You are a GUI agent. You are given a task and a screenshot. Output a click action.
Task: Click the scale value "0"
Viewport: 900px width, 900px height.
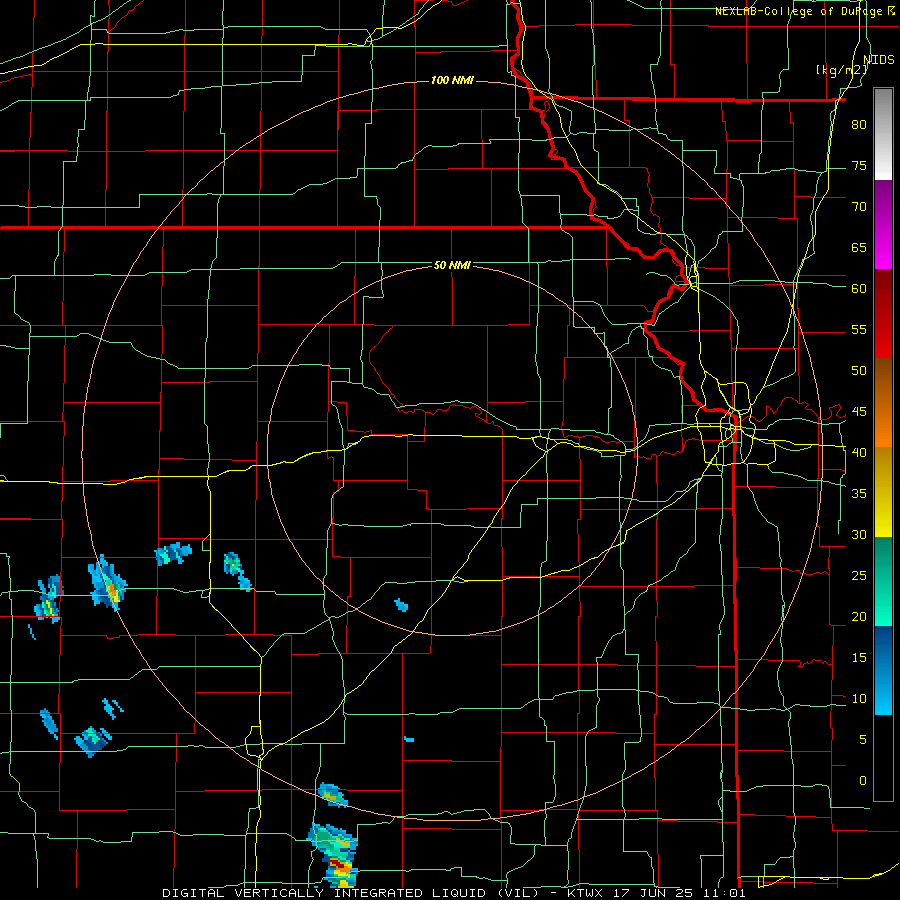[x=863, y=781]
